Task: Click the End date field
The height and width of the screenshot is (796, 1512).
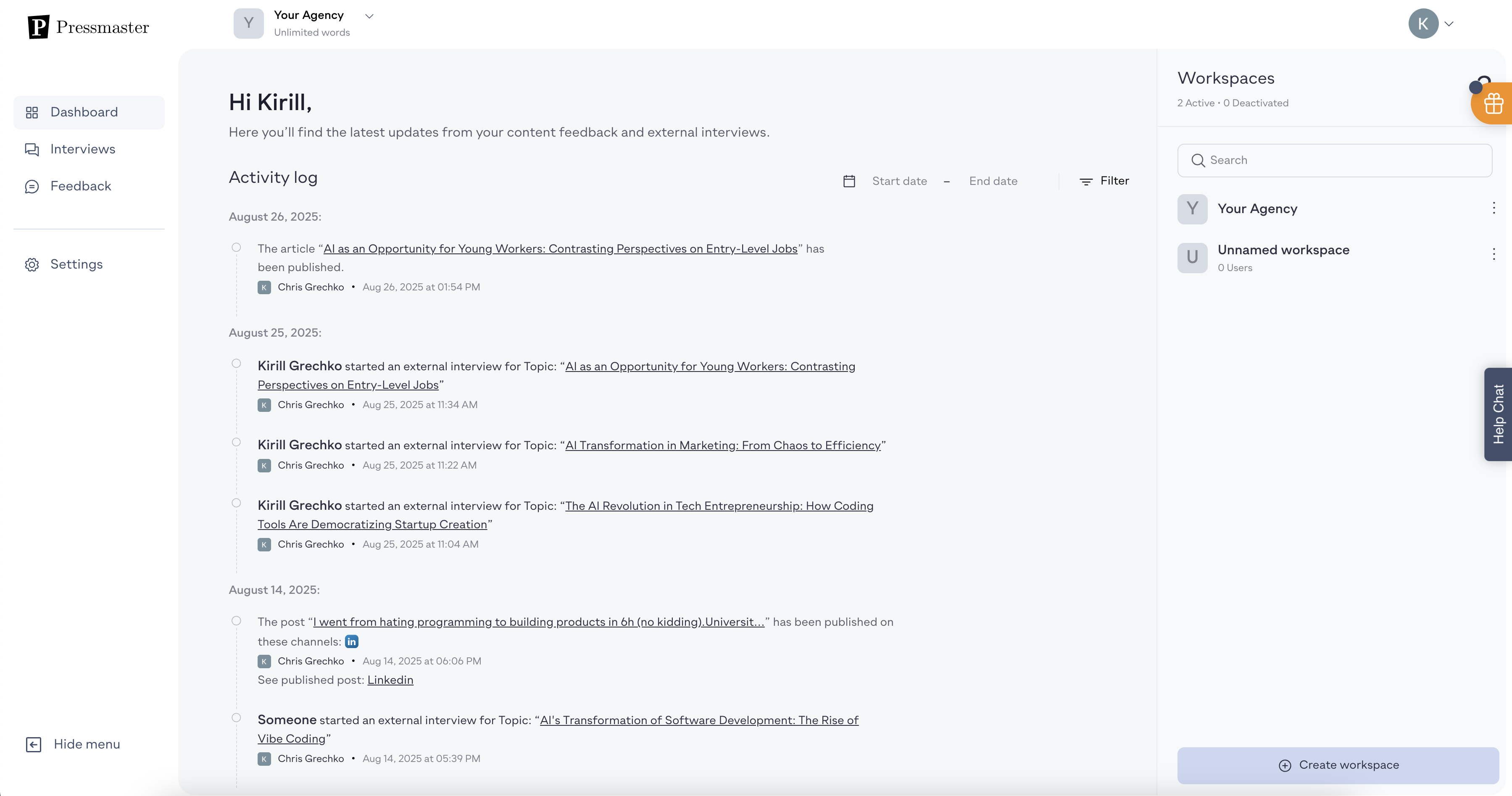Action: [x=993, y=182]
